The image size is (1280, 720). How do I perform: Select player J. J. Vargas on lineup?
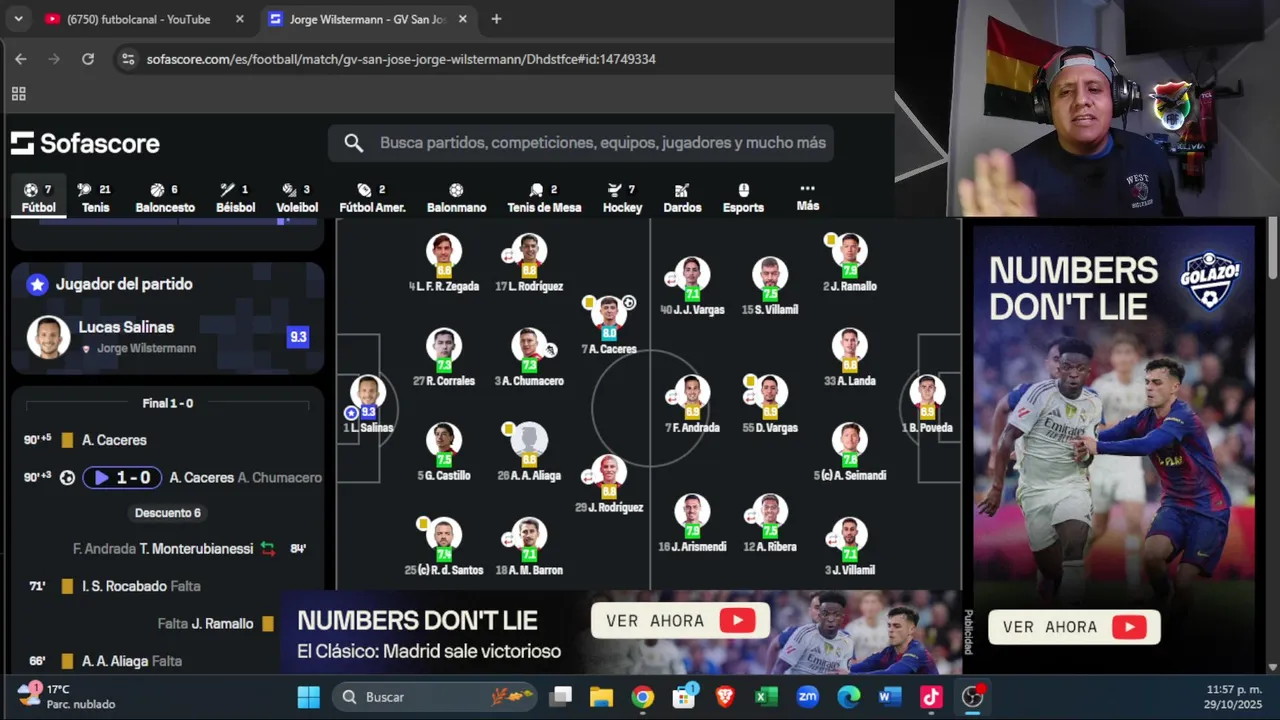[692, 286]
